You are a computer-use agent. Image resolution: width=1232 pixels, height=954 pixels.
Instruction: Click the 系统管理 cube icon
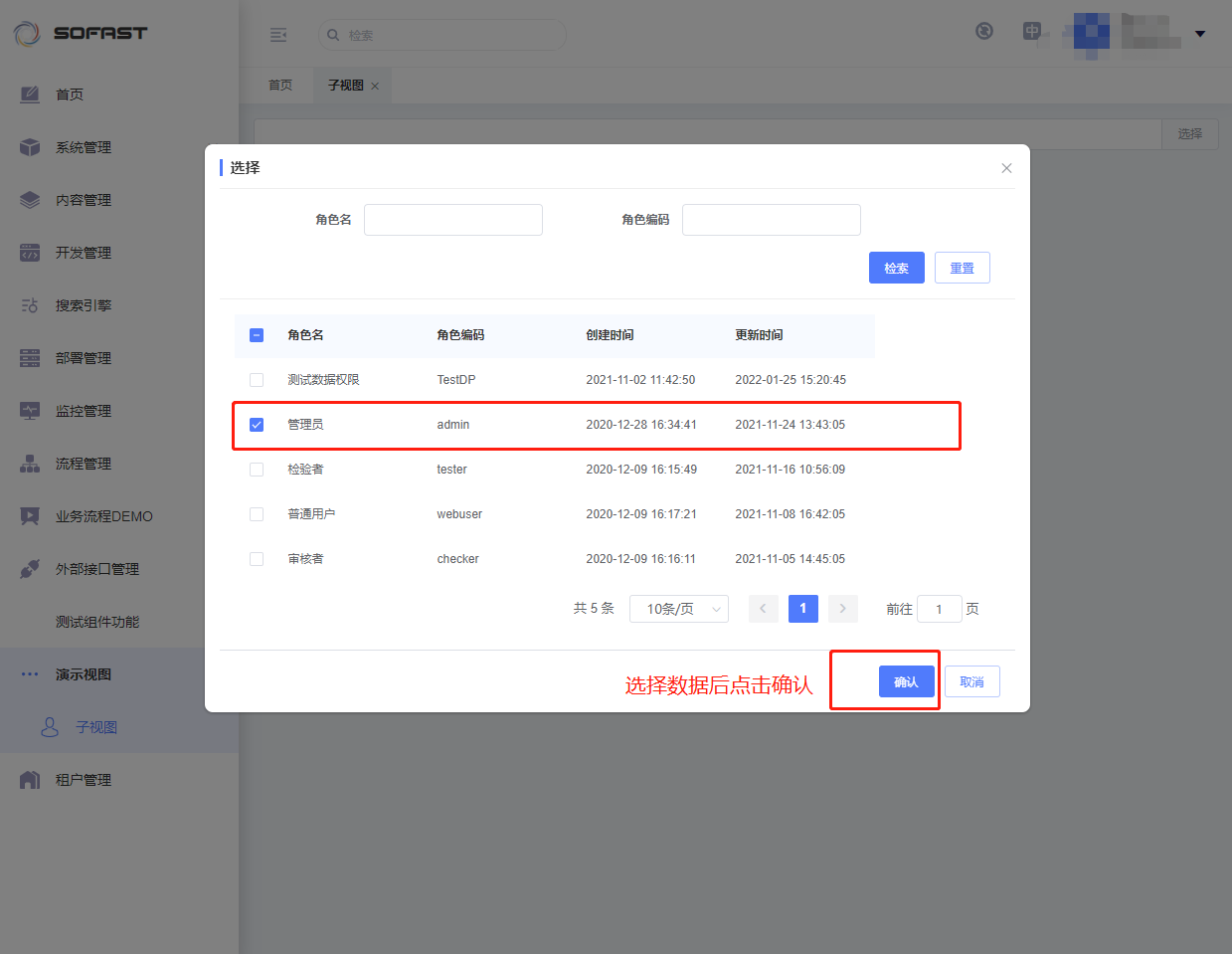(30, 147)
